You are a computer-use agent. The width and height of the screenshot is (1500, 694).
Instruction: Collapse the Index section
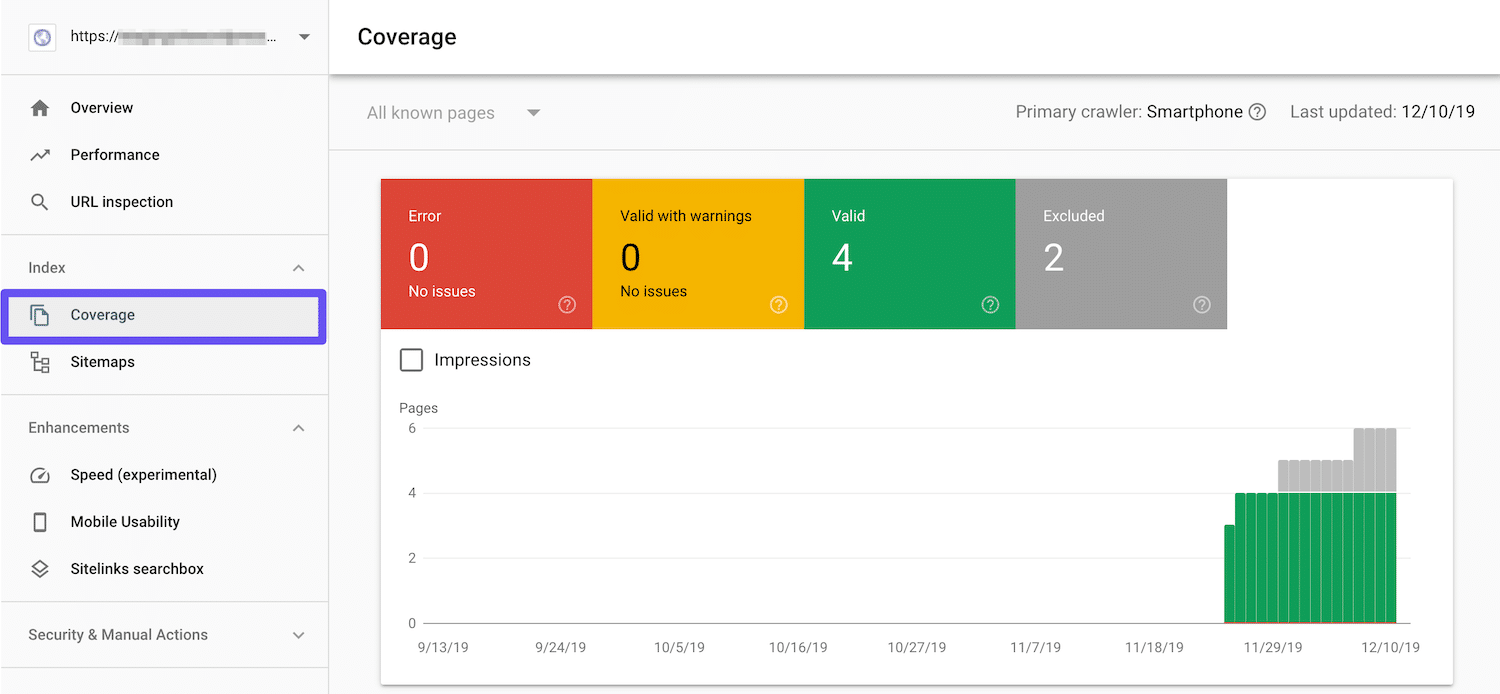tap(298, 267)
